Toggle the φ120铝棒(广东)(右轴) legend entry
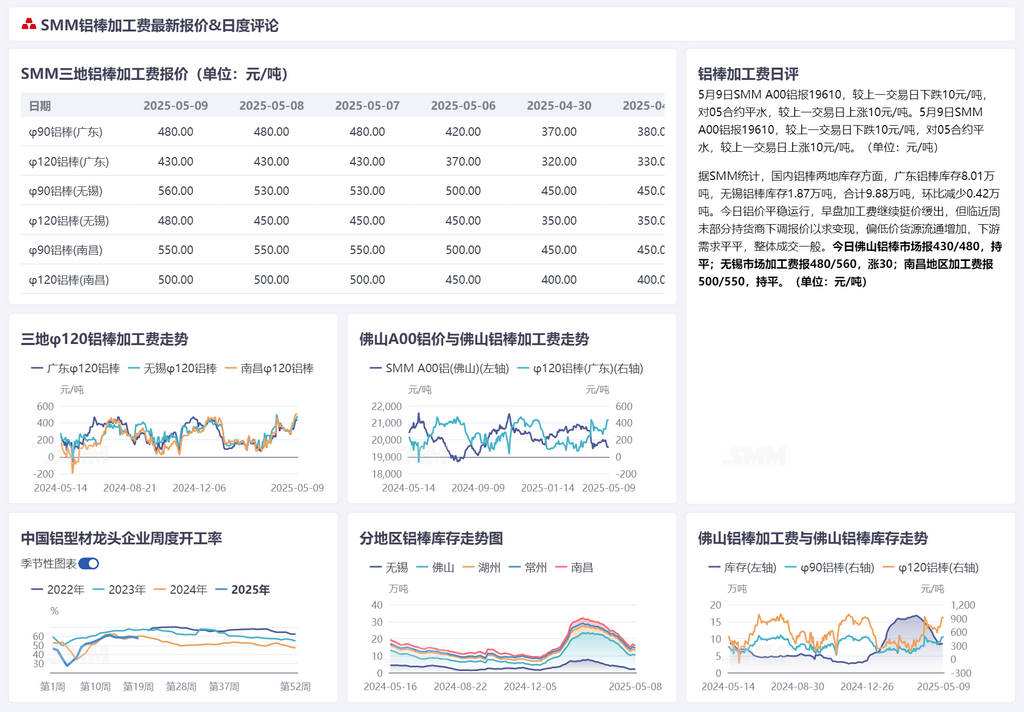The height and width of the screenshot is (712, 1024). coord(581,368)
